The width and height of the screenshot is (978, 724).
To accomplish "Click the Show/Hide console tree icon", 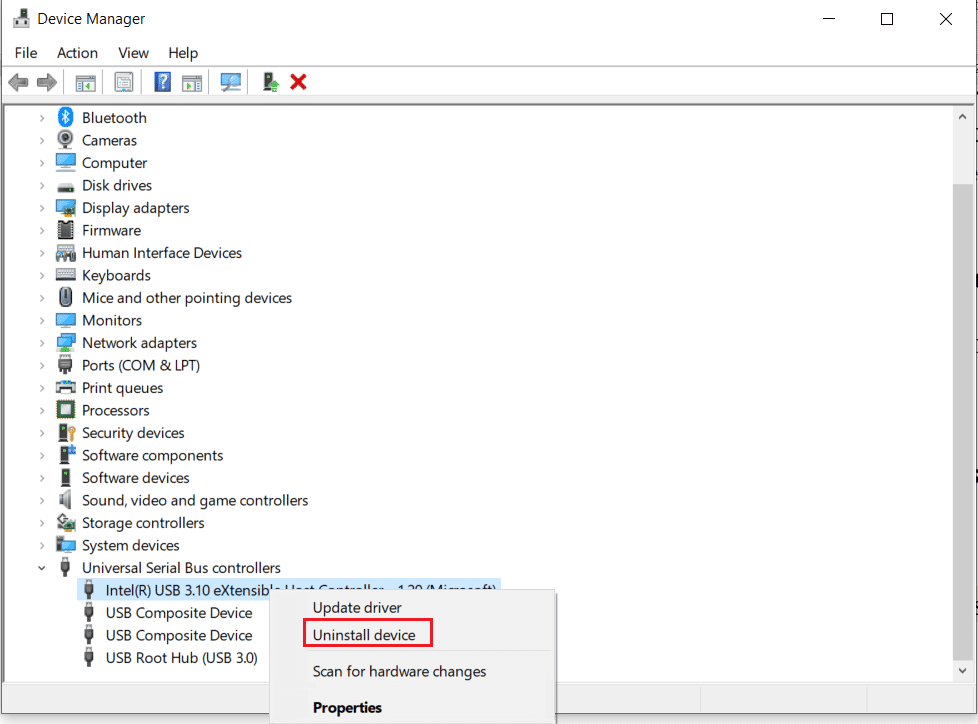I will point(85,81).
